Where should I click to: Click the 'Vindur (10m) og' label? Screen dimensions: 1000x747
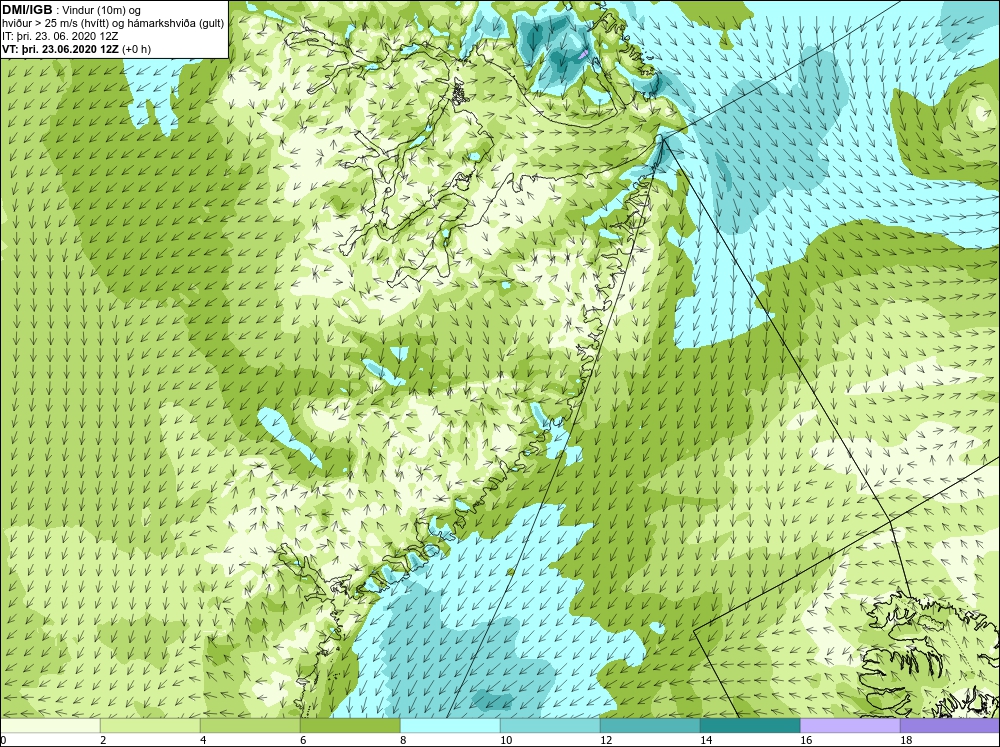coord(103,10)
